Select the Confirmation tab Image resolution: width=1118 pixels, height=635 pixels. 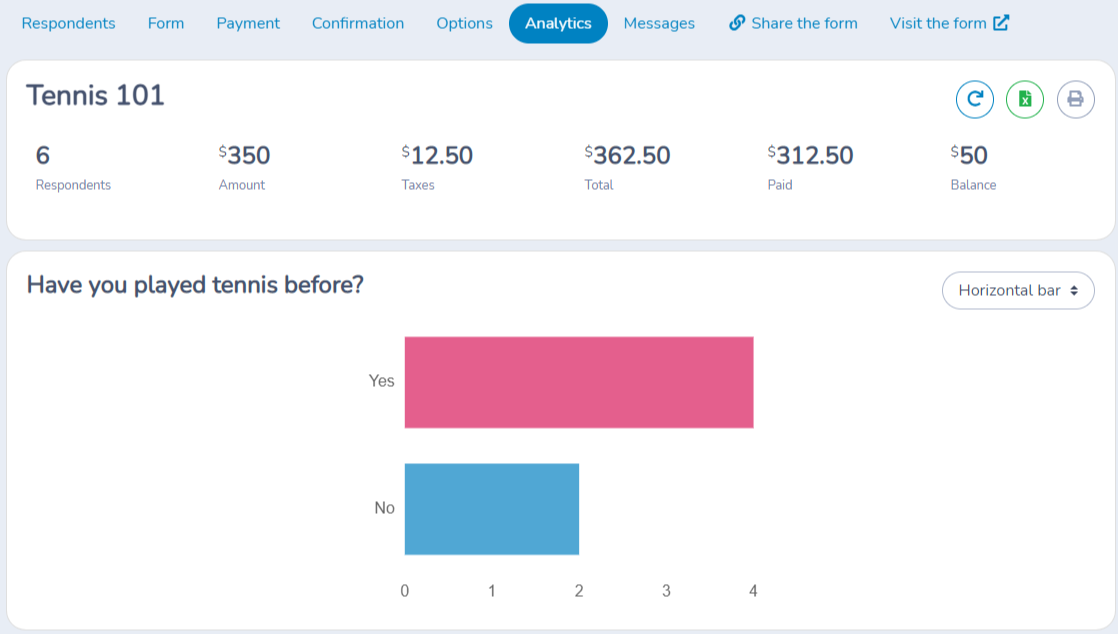point(358,24)
